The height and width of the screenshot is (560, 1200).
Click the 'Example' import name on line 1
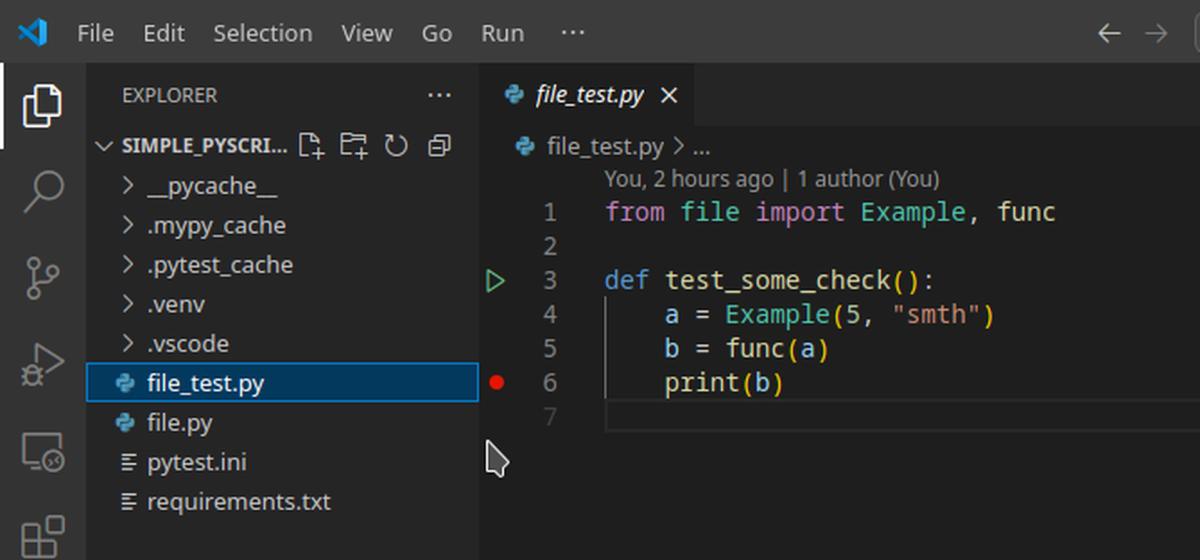pos(913,212)
